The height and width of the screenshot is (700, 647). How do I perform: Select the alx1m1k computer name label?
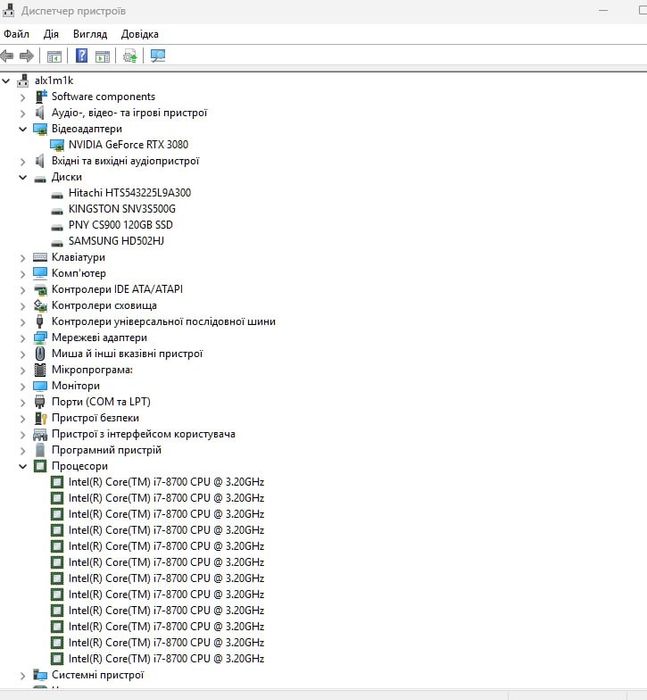point(54,80)
